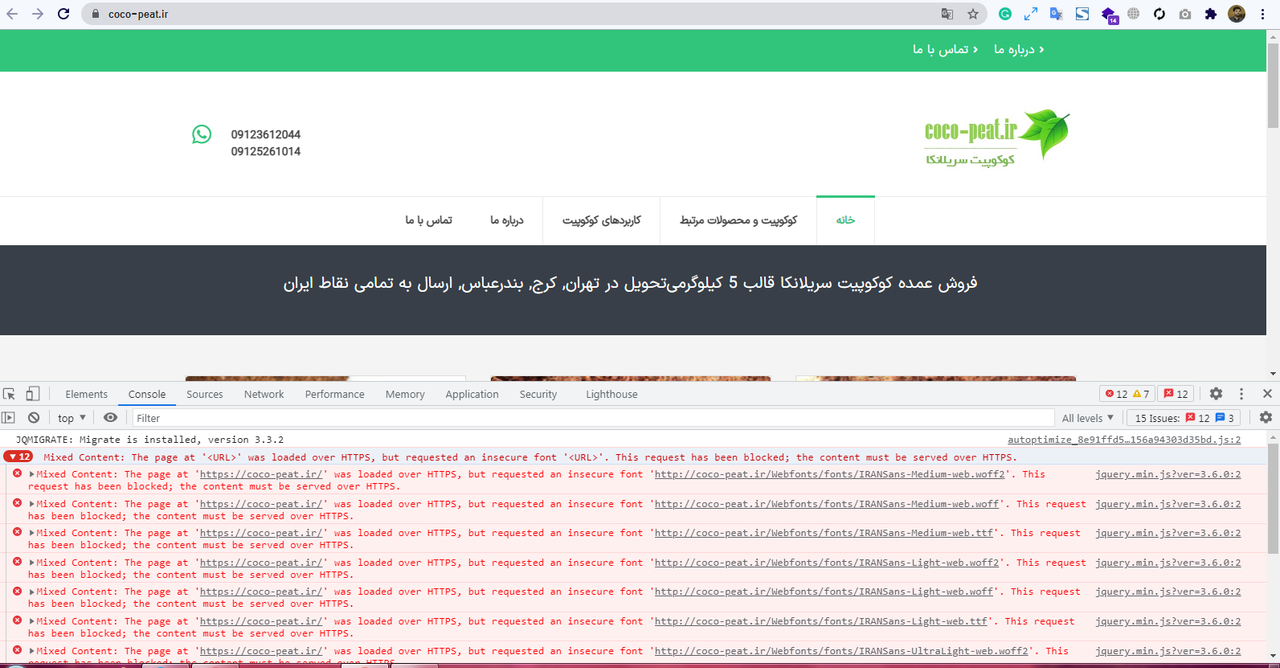Screen dimensions: 1280x668
Task: Open the Application tab
Action: click(472, 394)
